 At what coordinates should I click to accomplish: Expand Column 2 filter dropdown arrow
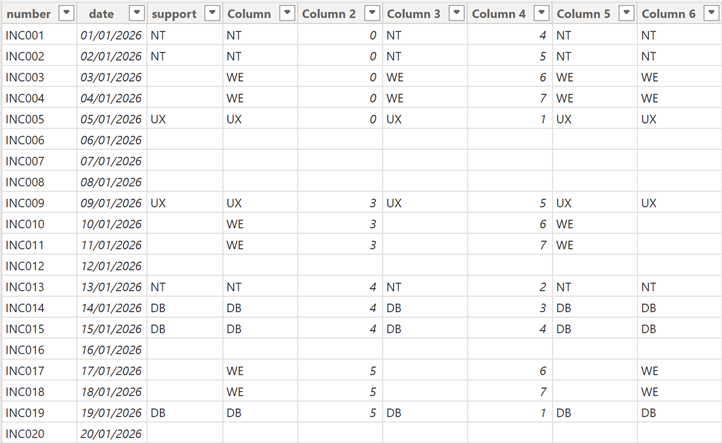371,13
